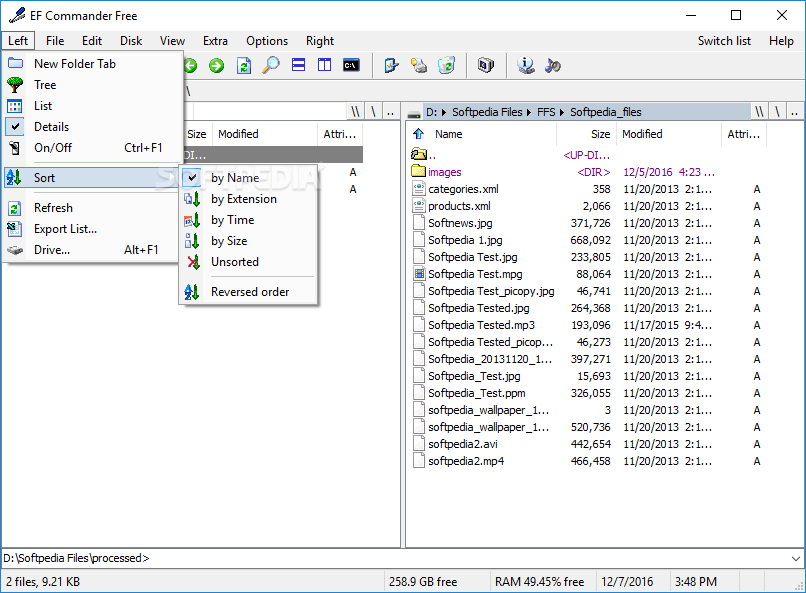806x593 pixels.
Task: Switch to horizontal split panes icon
Action: 298,65
